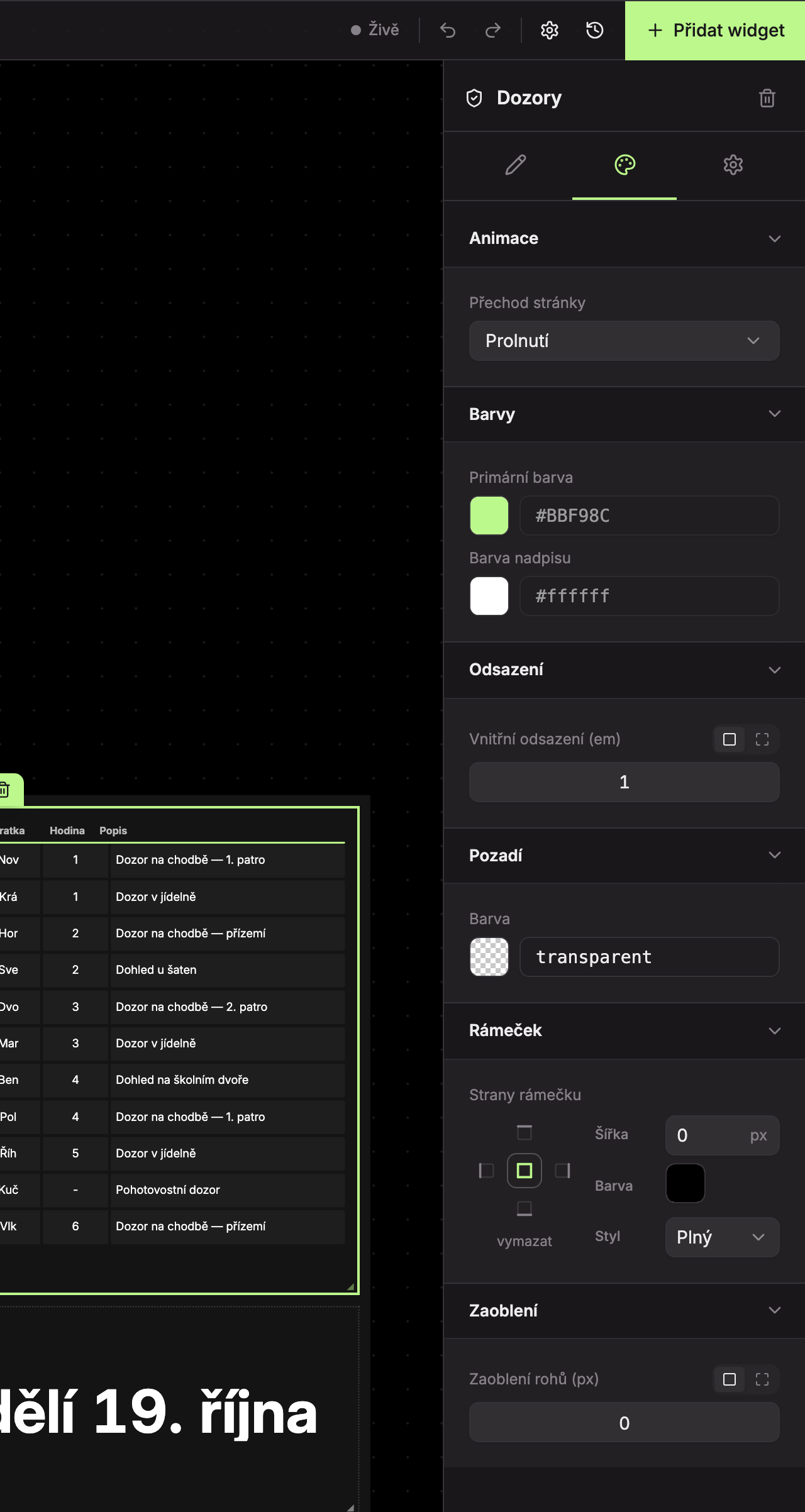Click Přidat widget button
This screenshot has width=805, height=1512.
[x=715, y=30]
